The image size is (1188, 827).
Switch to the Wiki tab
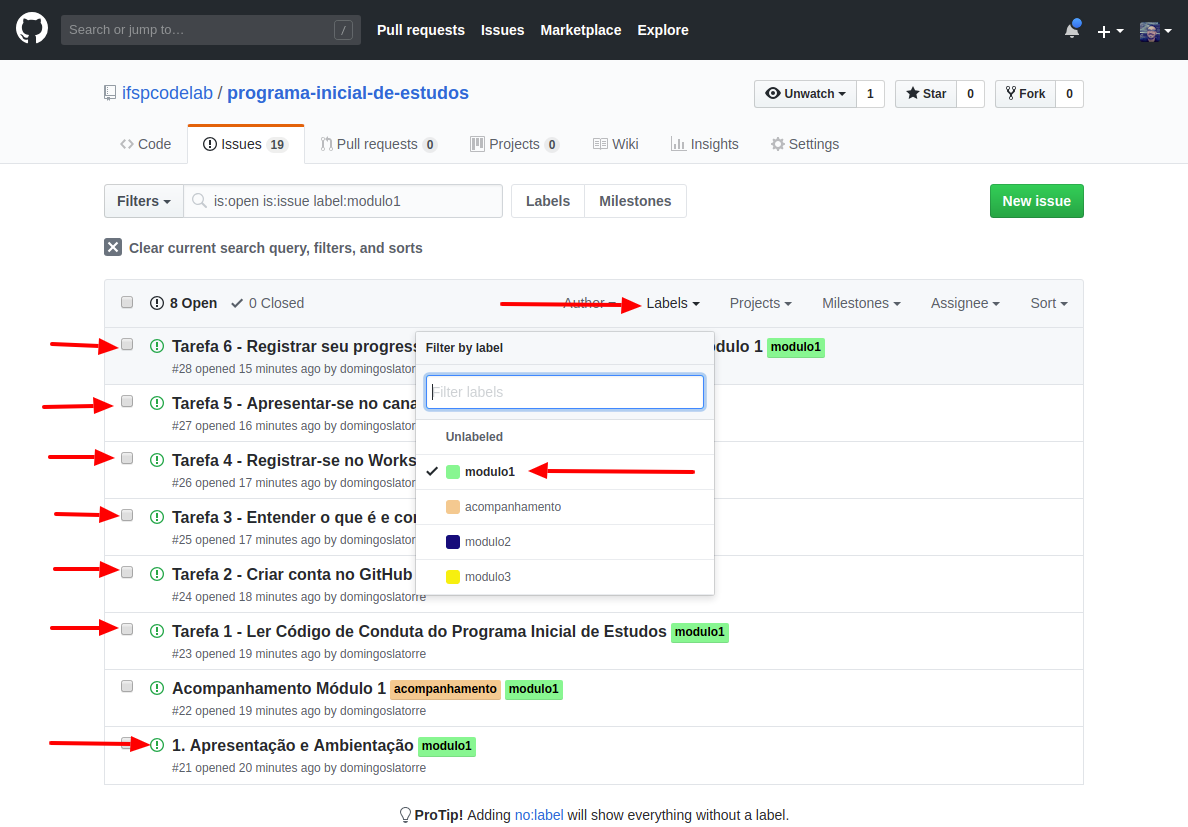click(615, 144)
